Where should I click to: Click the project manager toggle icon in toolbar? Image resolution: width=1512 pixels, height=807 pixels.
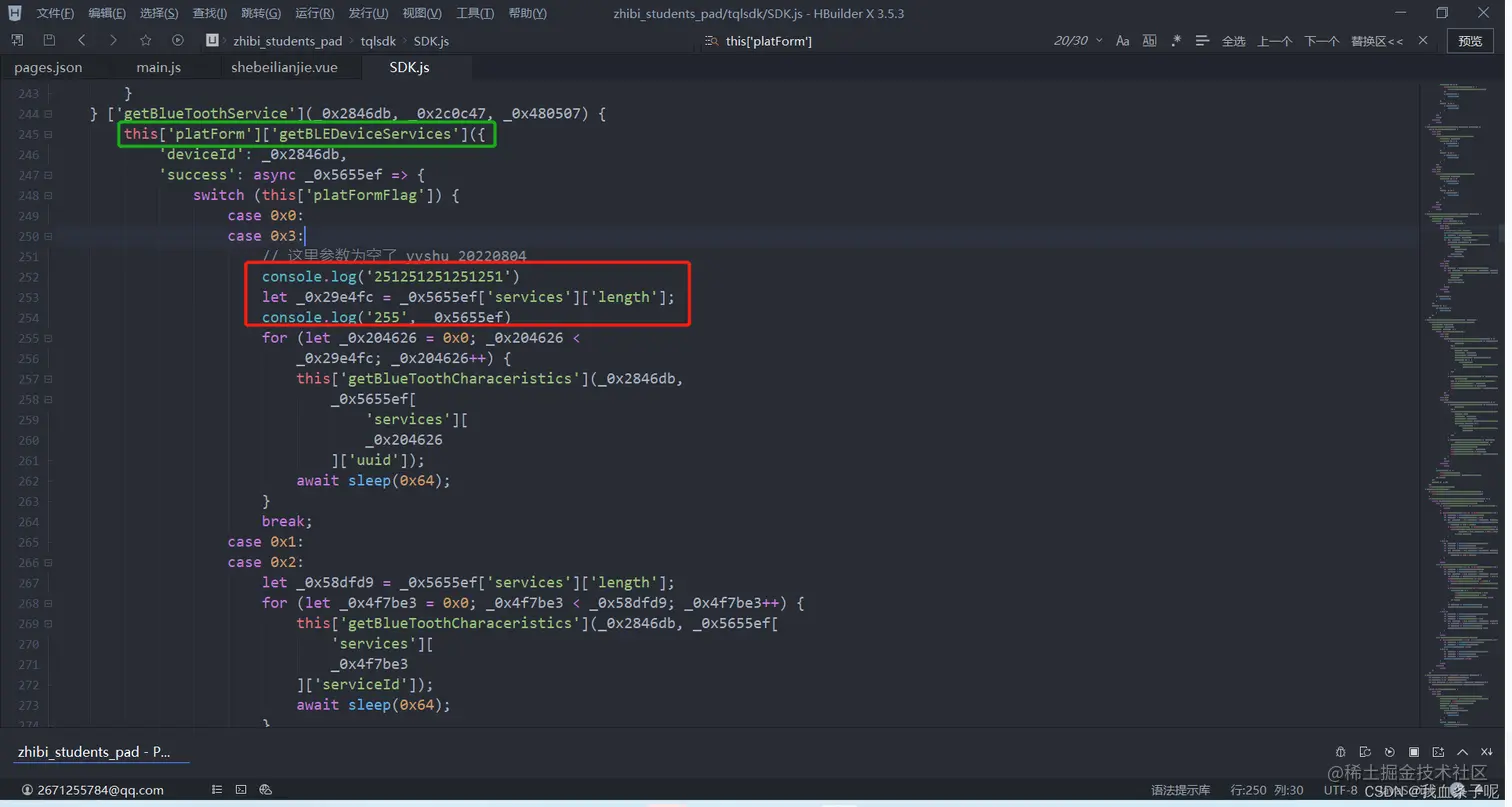point(17,40)
